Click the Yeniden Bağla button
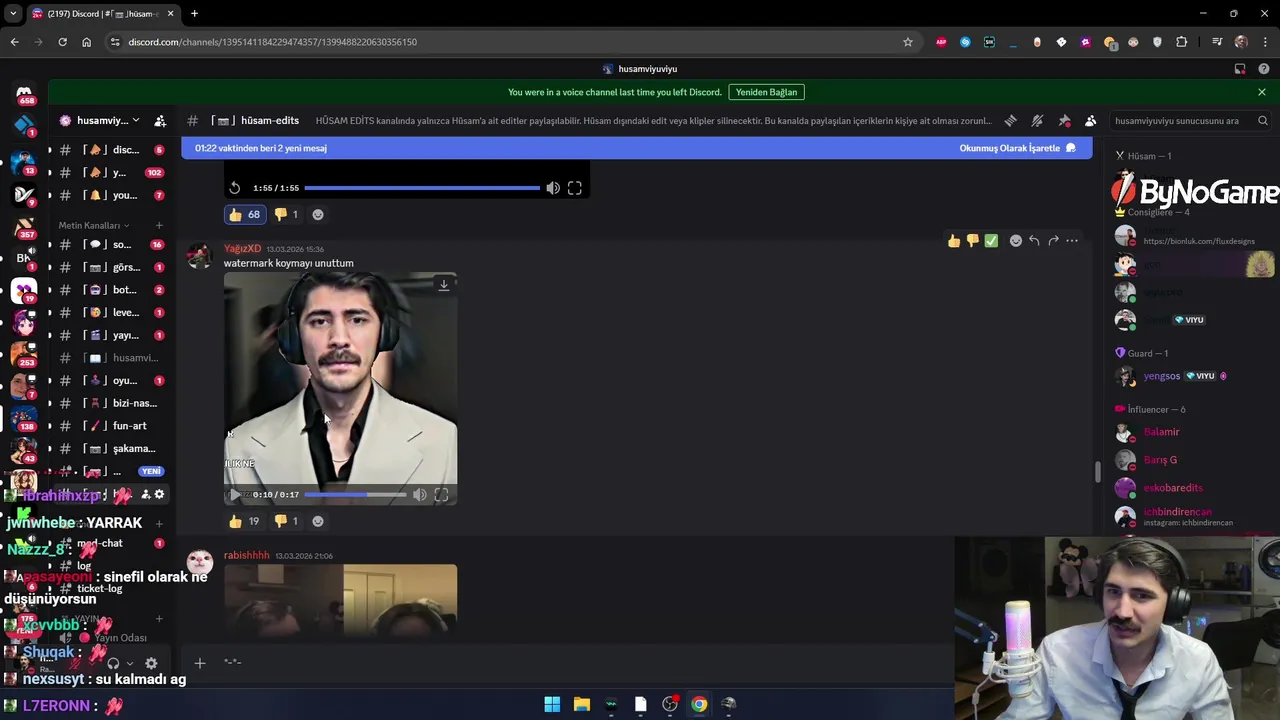Viewport: 1280px width, 720px height. tap(766, 92)
